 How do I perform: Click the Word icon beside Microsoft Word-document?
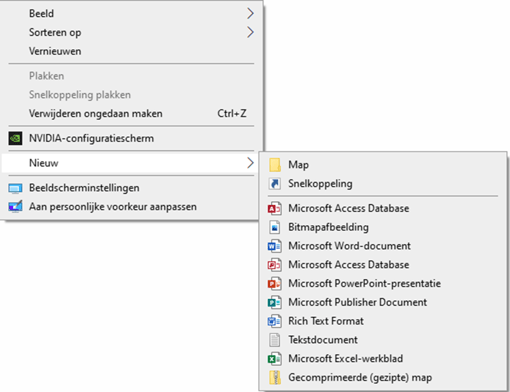click(275, 246)
